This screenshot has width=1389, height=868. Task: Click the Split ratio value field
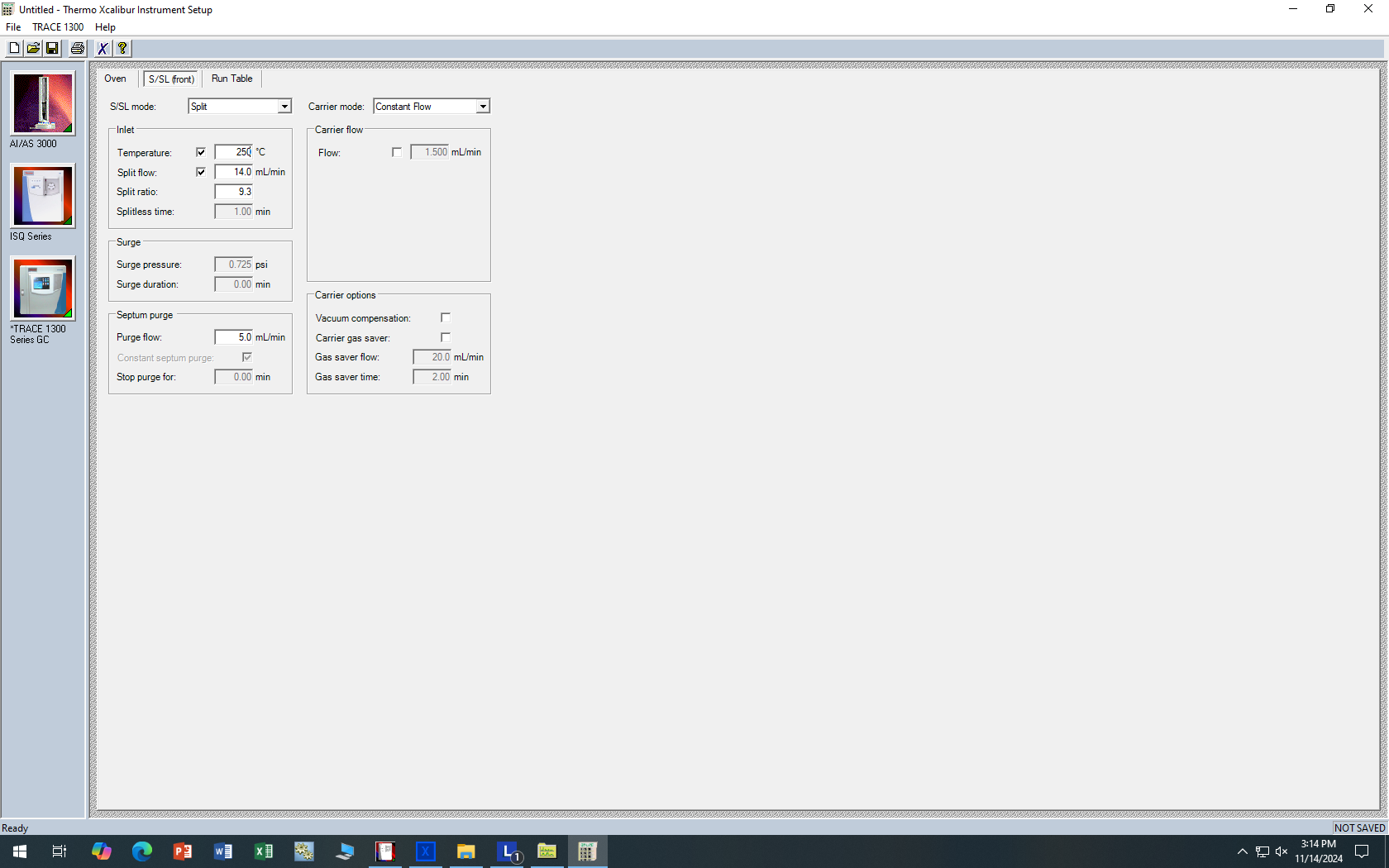click(233, 192)
